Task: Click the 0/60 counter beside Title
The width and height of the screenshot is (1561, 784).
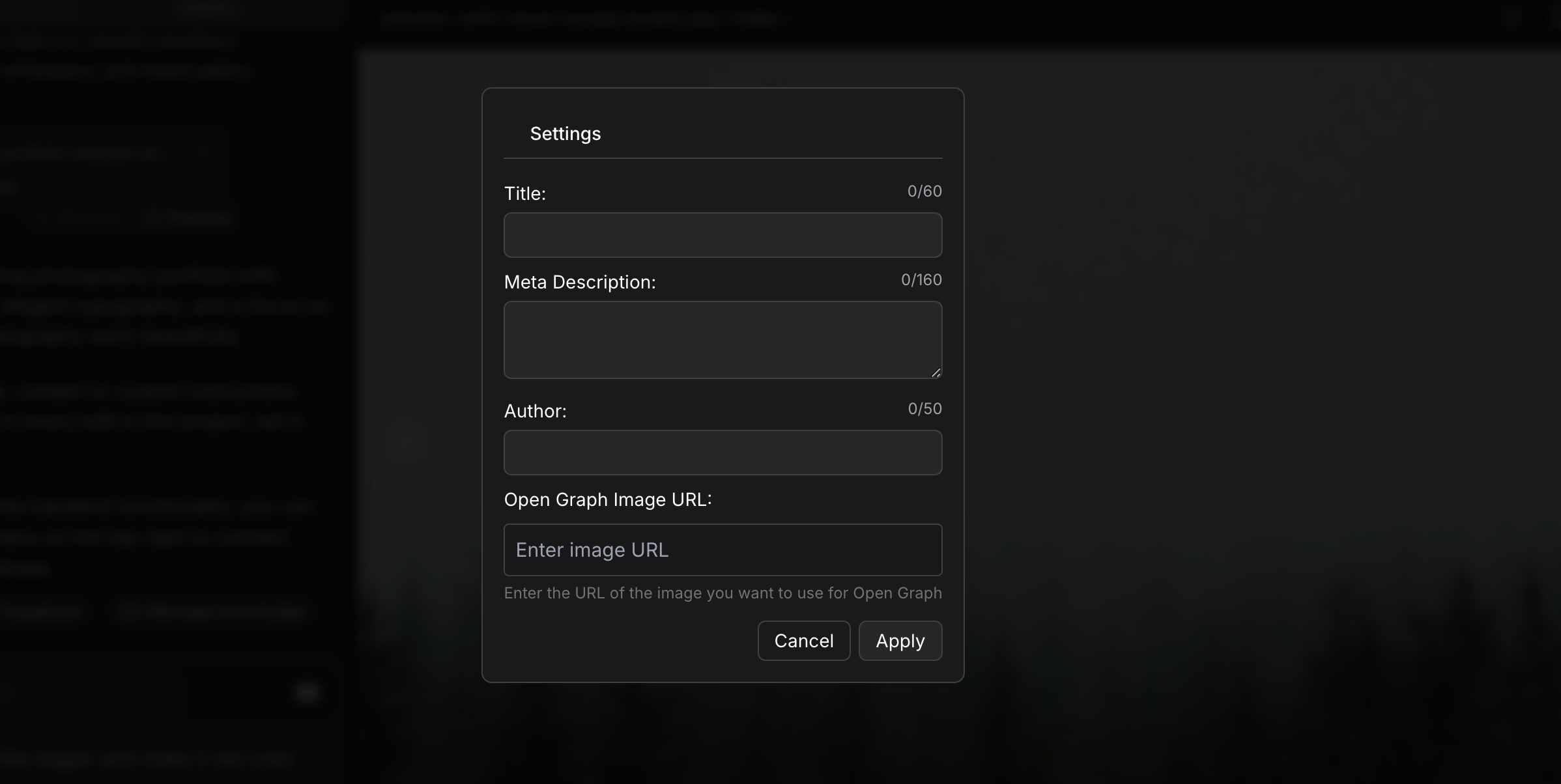Action: point(924,191)
